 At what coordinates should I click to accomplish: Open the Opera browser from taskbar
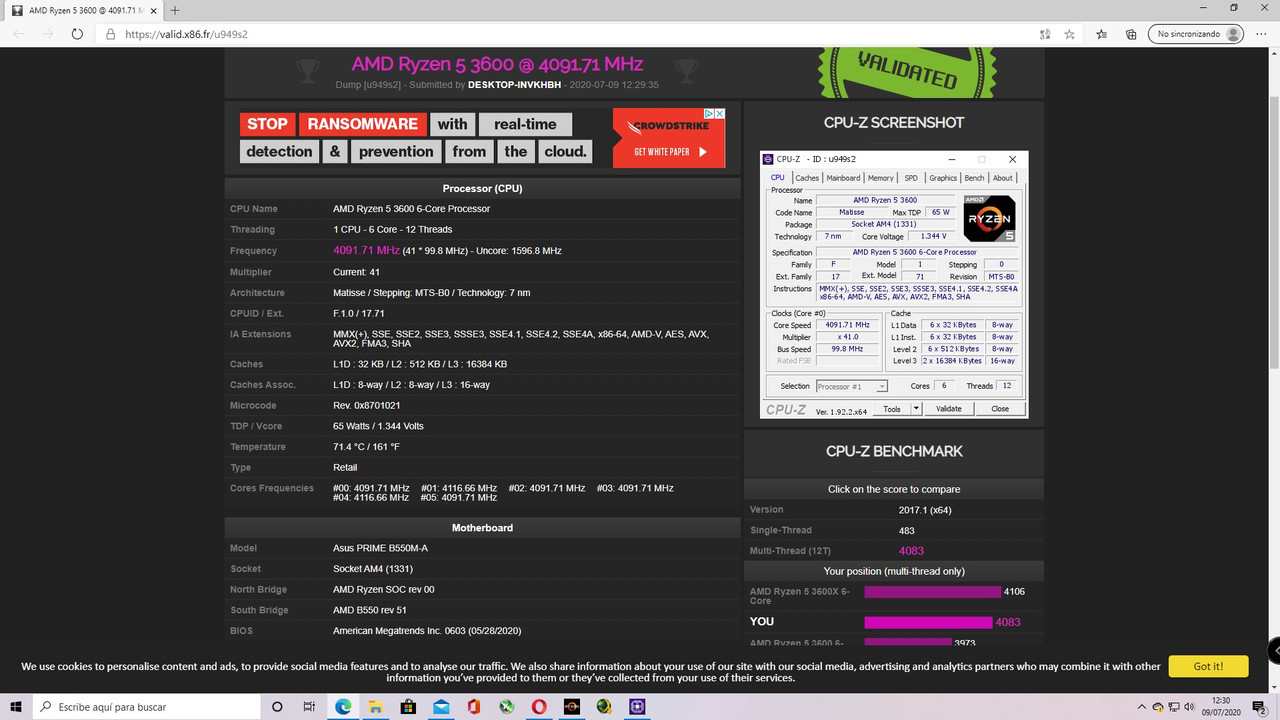539,706
